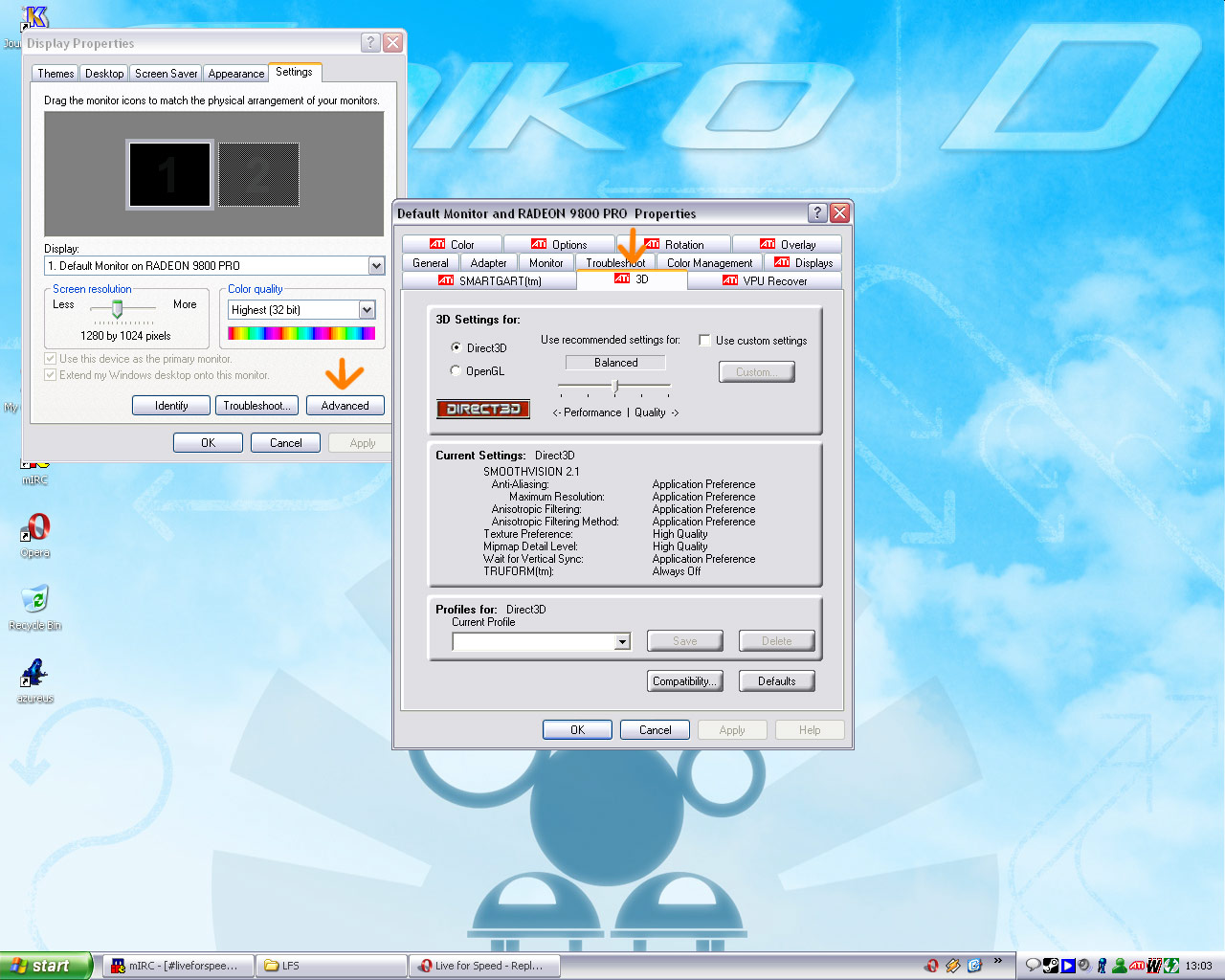This screenshot has width=1225, height=980.
Task: Click the Screen resolution slider thumb
Action: [117, 308]
